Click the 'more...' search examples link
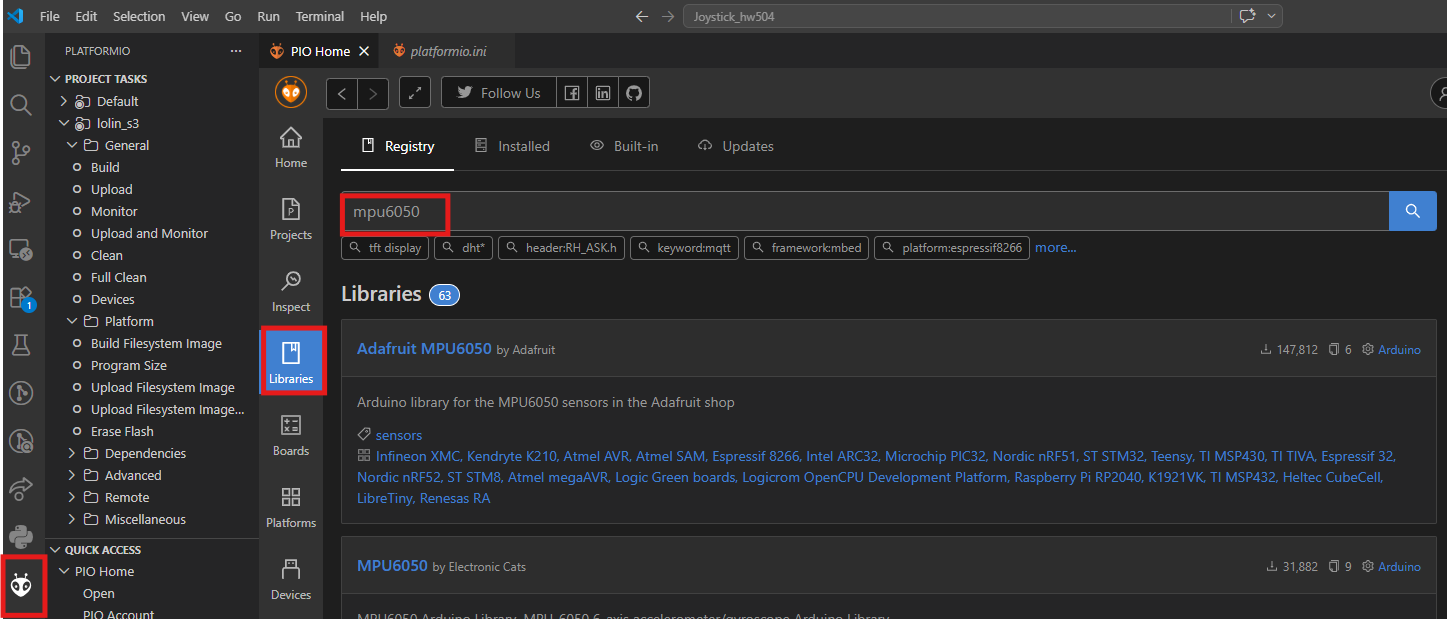1447x619 pixels. (x=1056, y=247)
